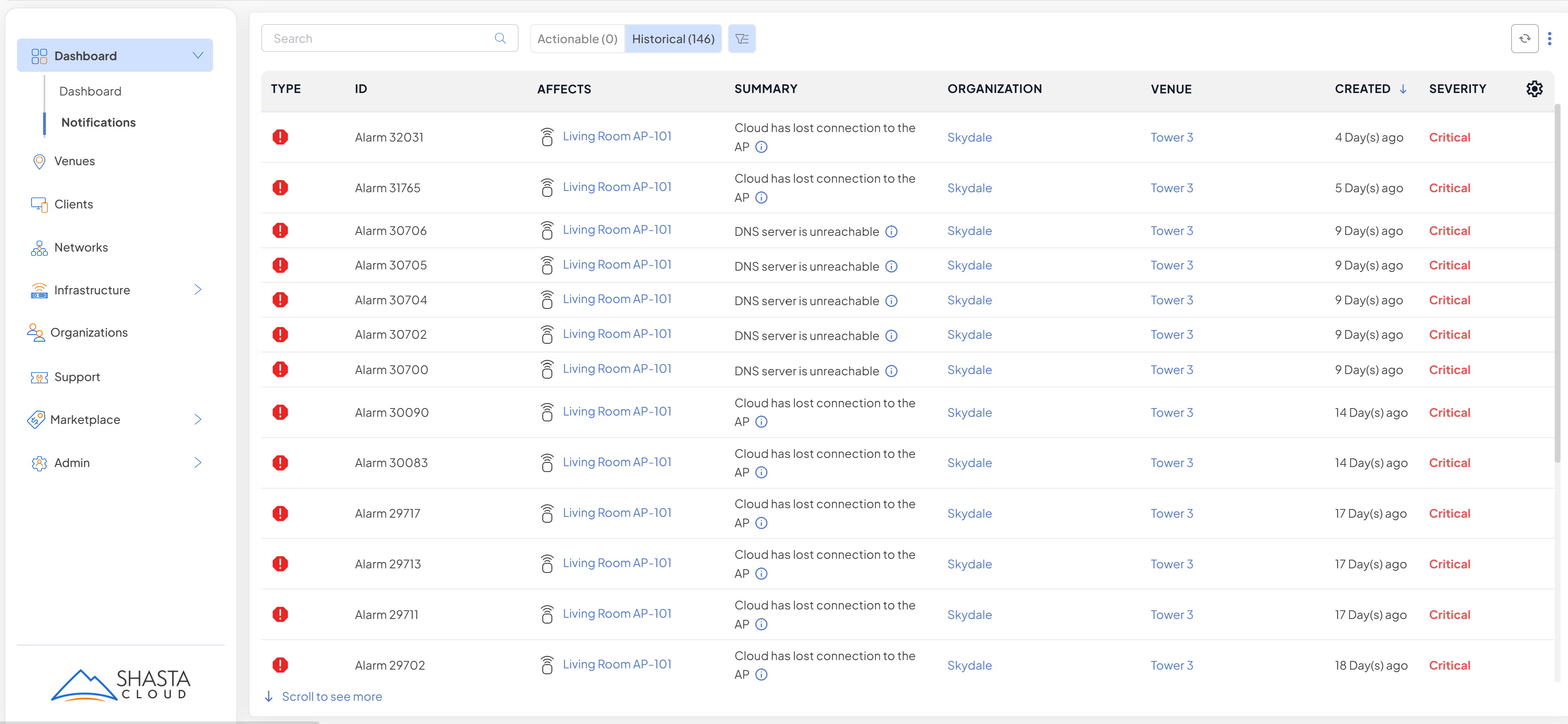Open the Dashboard sub-item in sidebar
Viewport: 1568px width, 724px height.
(x=90, y=91)
